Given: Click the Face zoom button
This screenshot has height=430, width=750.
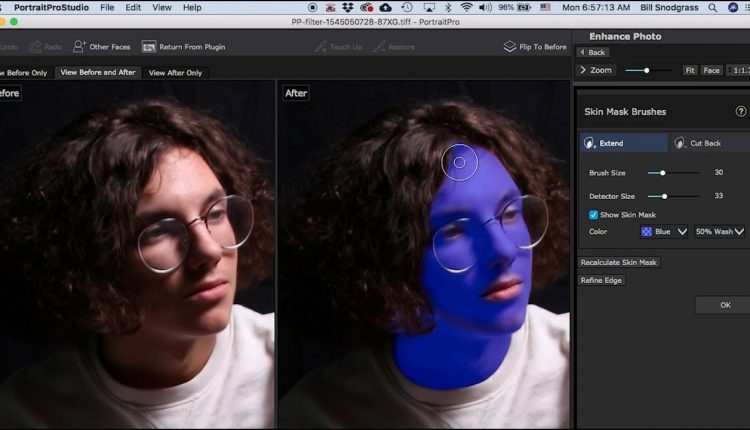Looking at the screenshot, I should (x=711, y=70).
